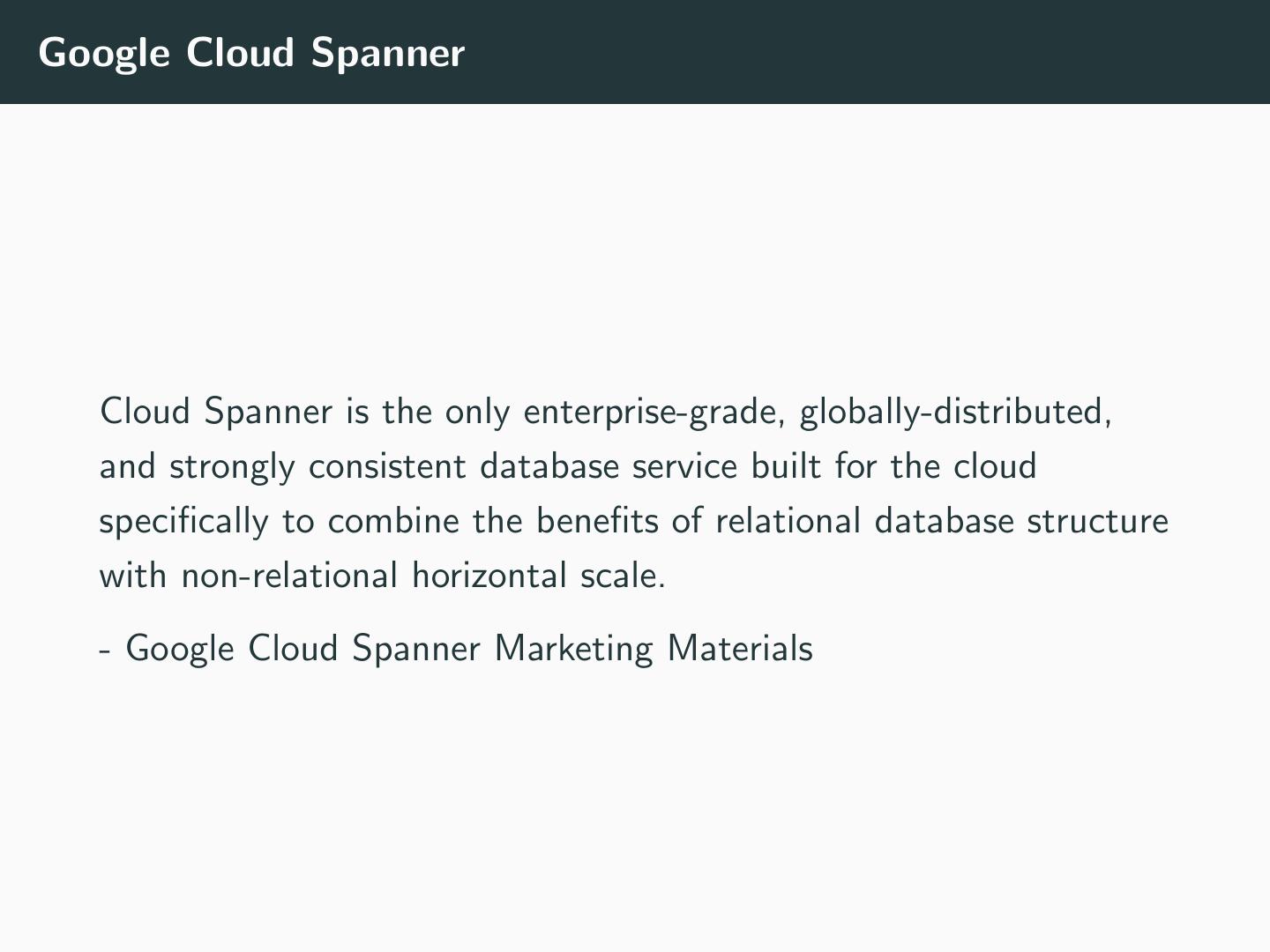Click the slide title "Google Cloud Spanner"
This screenshot has width=1270, height=952.
251,53
